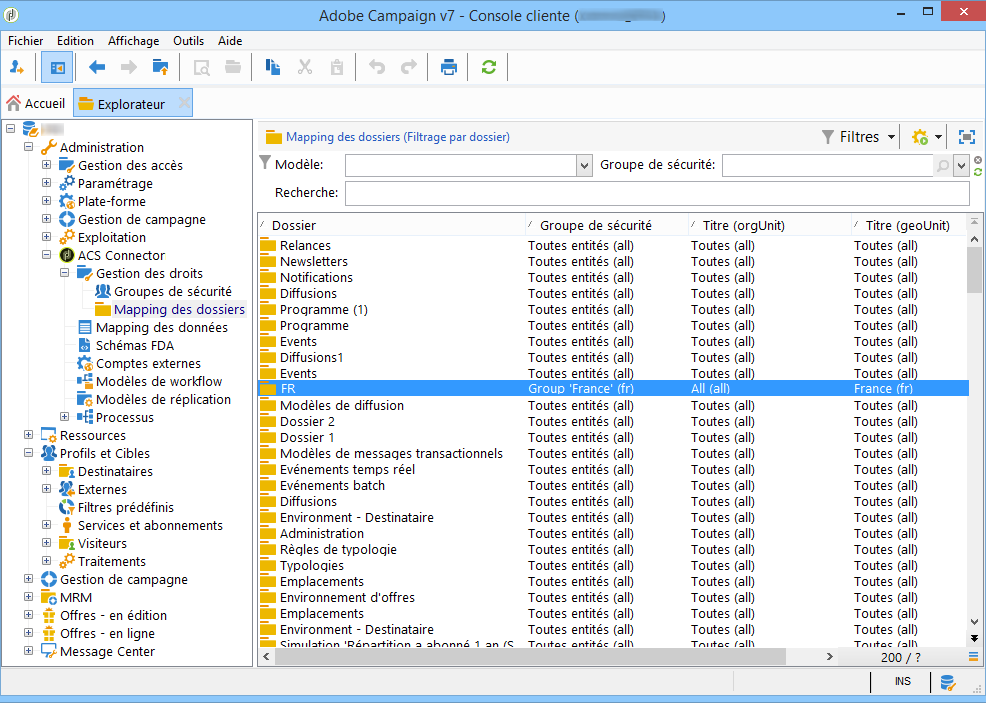Click the scroll-to-bottom double arrow
This screenshot has height=707, width=1003.
point(974,638)
